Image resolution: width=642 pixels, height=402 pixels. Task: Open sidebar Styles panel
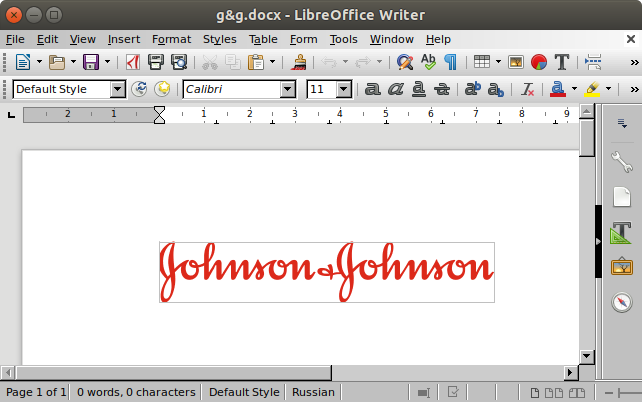click(x=621, y=233)
